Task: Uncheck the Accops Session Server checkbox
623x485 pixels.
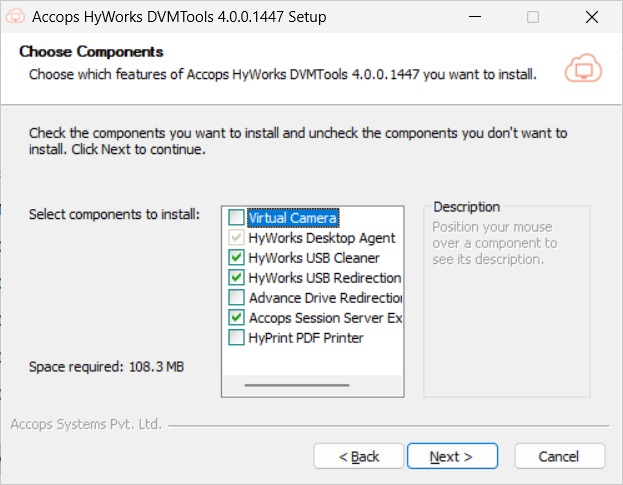Action: tap(236, 318)
